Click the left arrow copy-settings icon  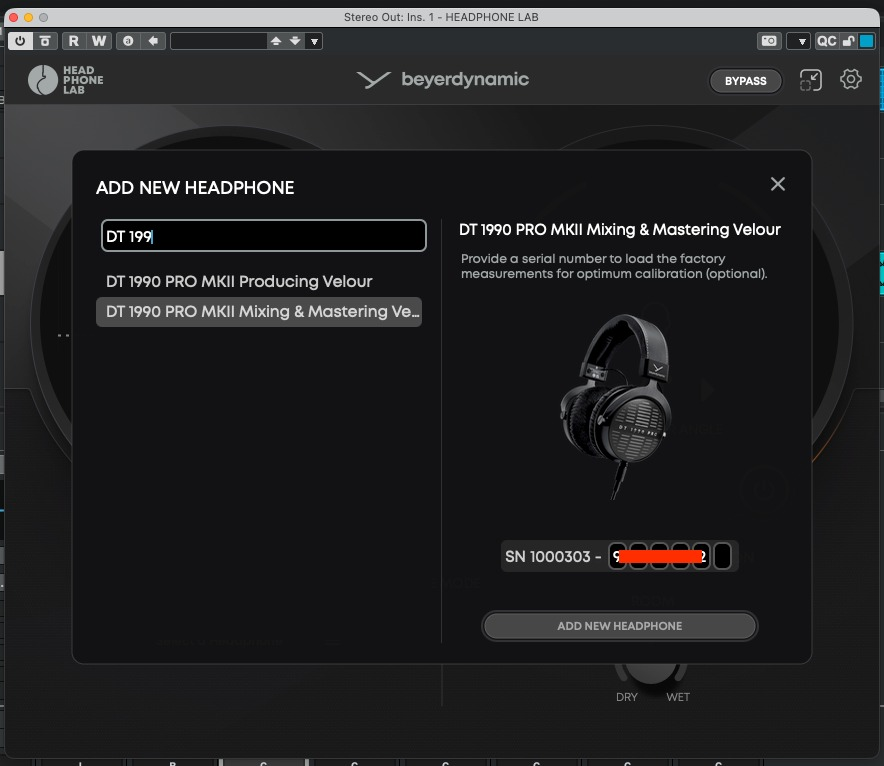click(153, 41)
